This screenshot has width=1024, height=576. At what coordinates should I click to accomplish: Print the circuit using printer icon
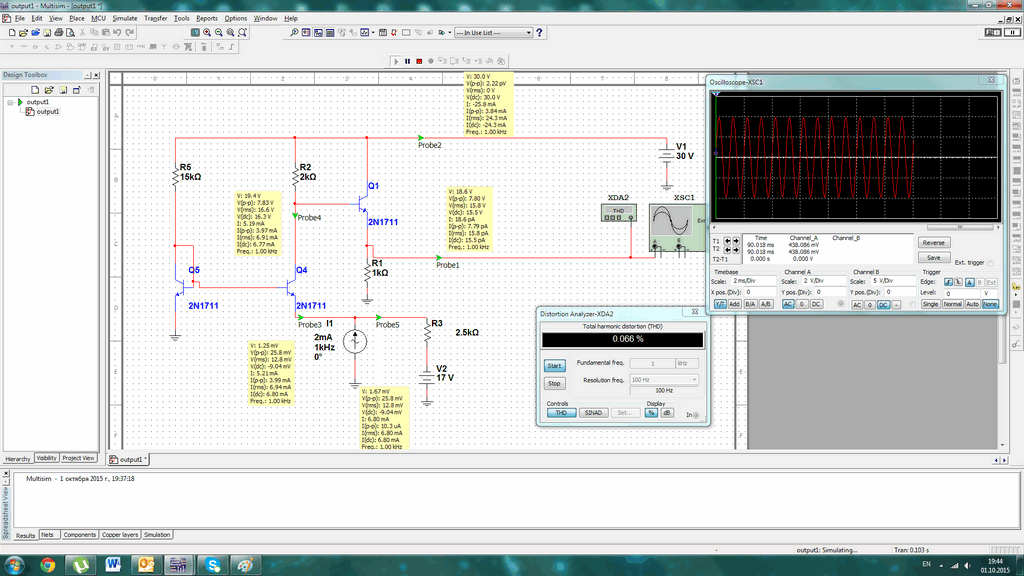click(59, 33)
